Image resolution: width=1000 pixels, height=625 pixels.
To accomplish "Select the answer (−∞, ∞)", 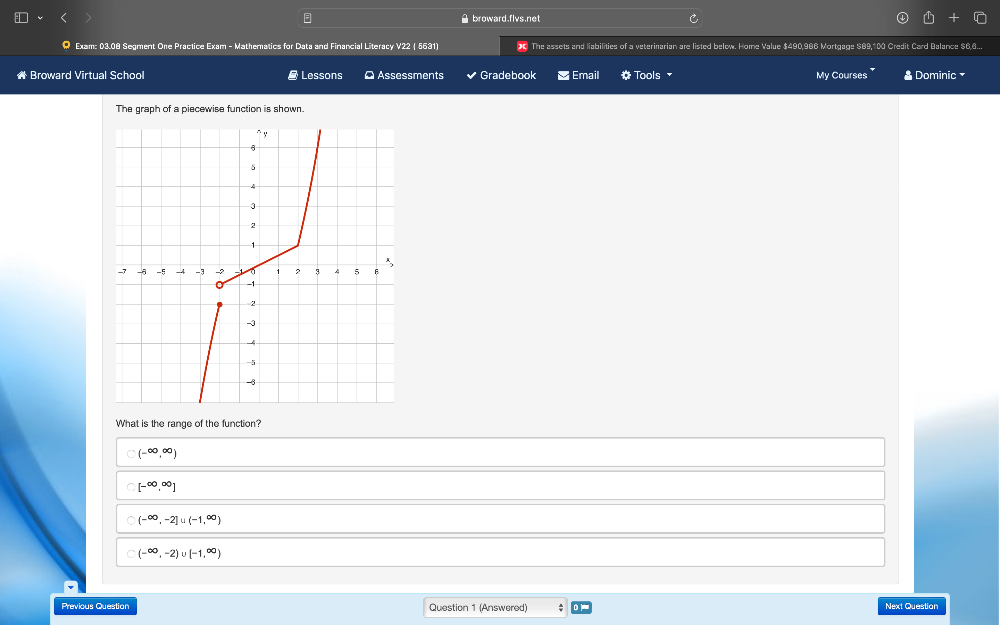I will 501,453.
